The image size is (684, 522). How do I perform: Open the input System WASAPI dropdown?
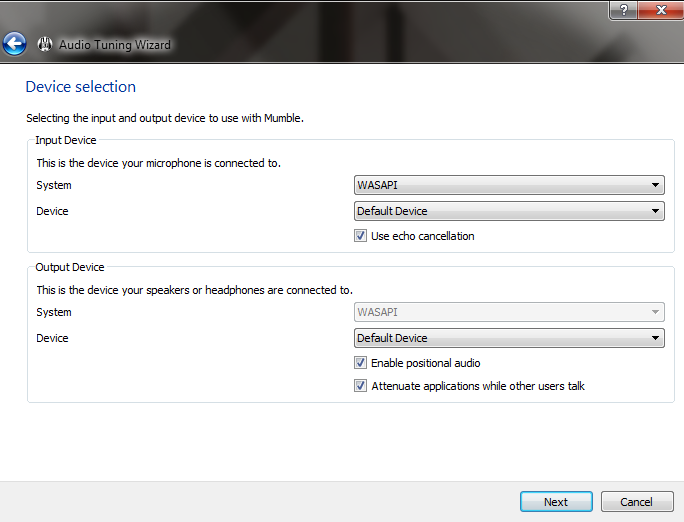[509, 185]
